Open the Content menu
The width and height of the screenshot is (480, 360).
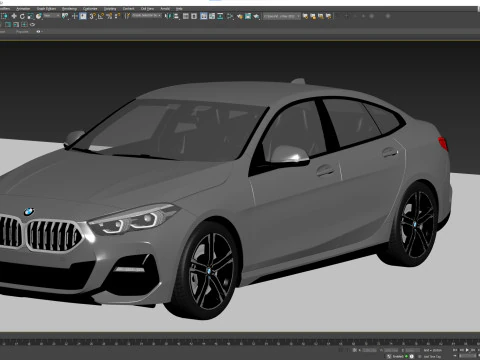(x=128, y=9)
